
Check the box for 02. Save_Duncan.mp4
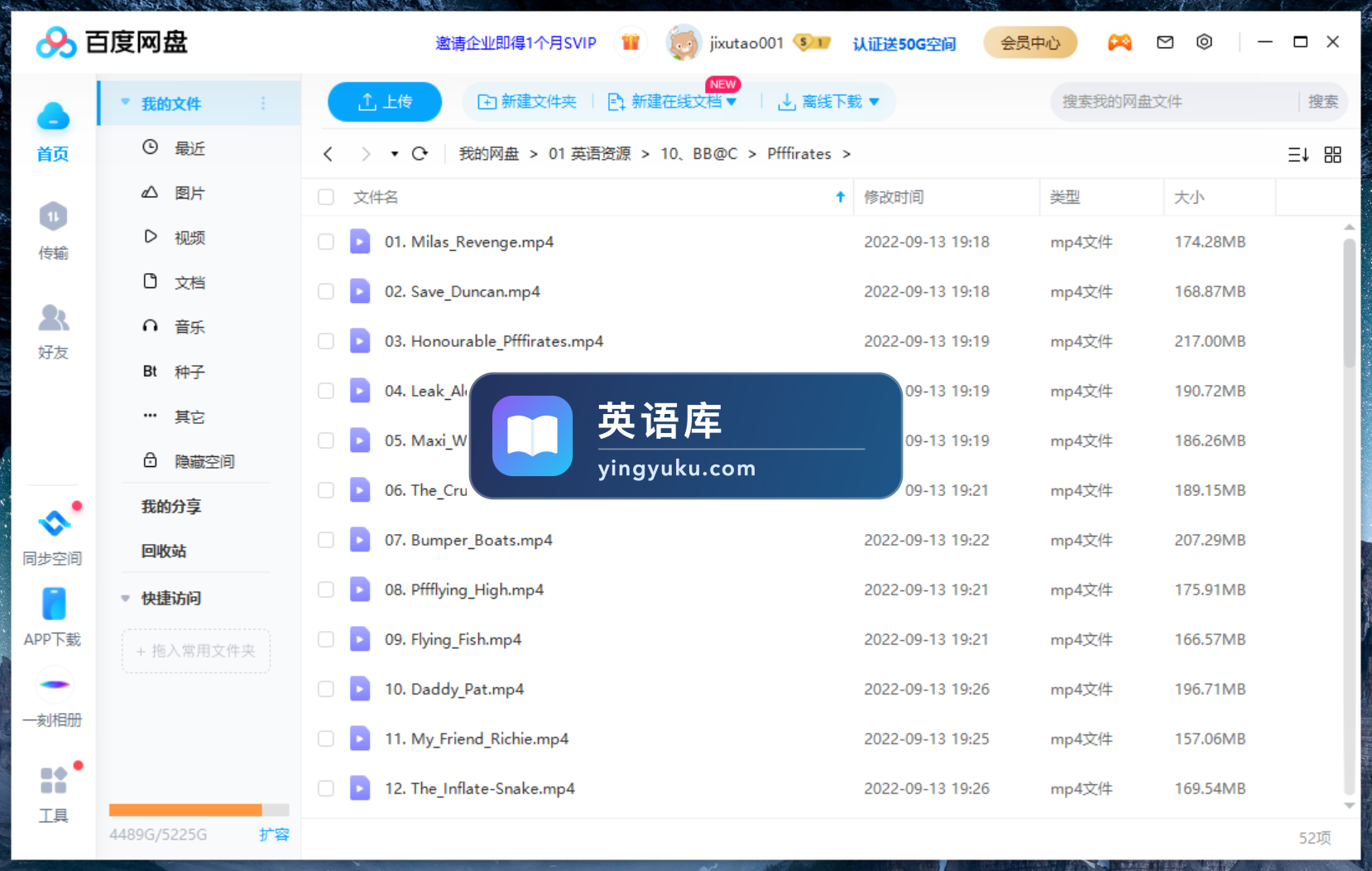point(326,291)
